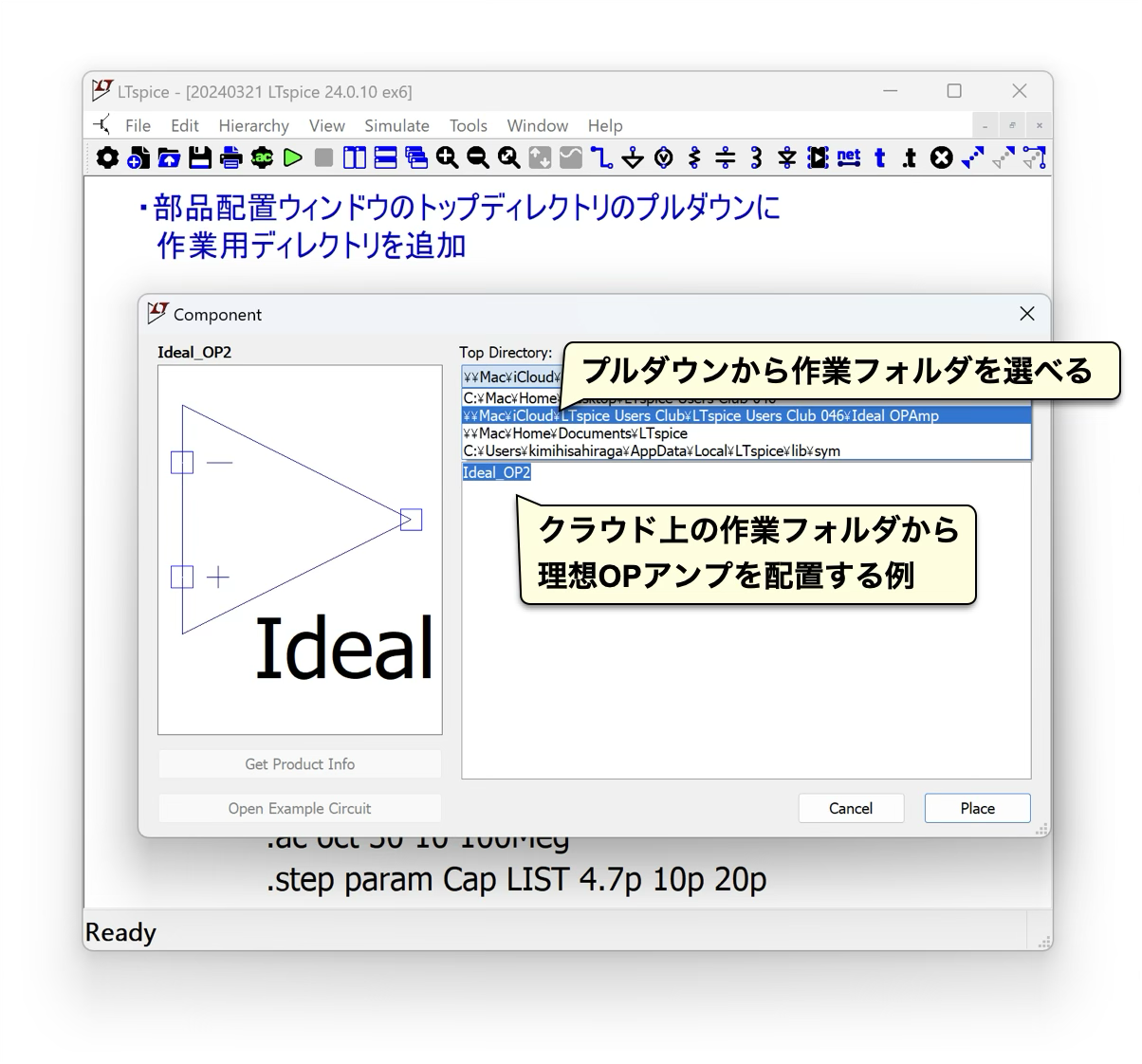Click the Place button
1142x1064 pixels.
(977, 808)
